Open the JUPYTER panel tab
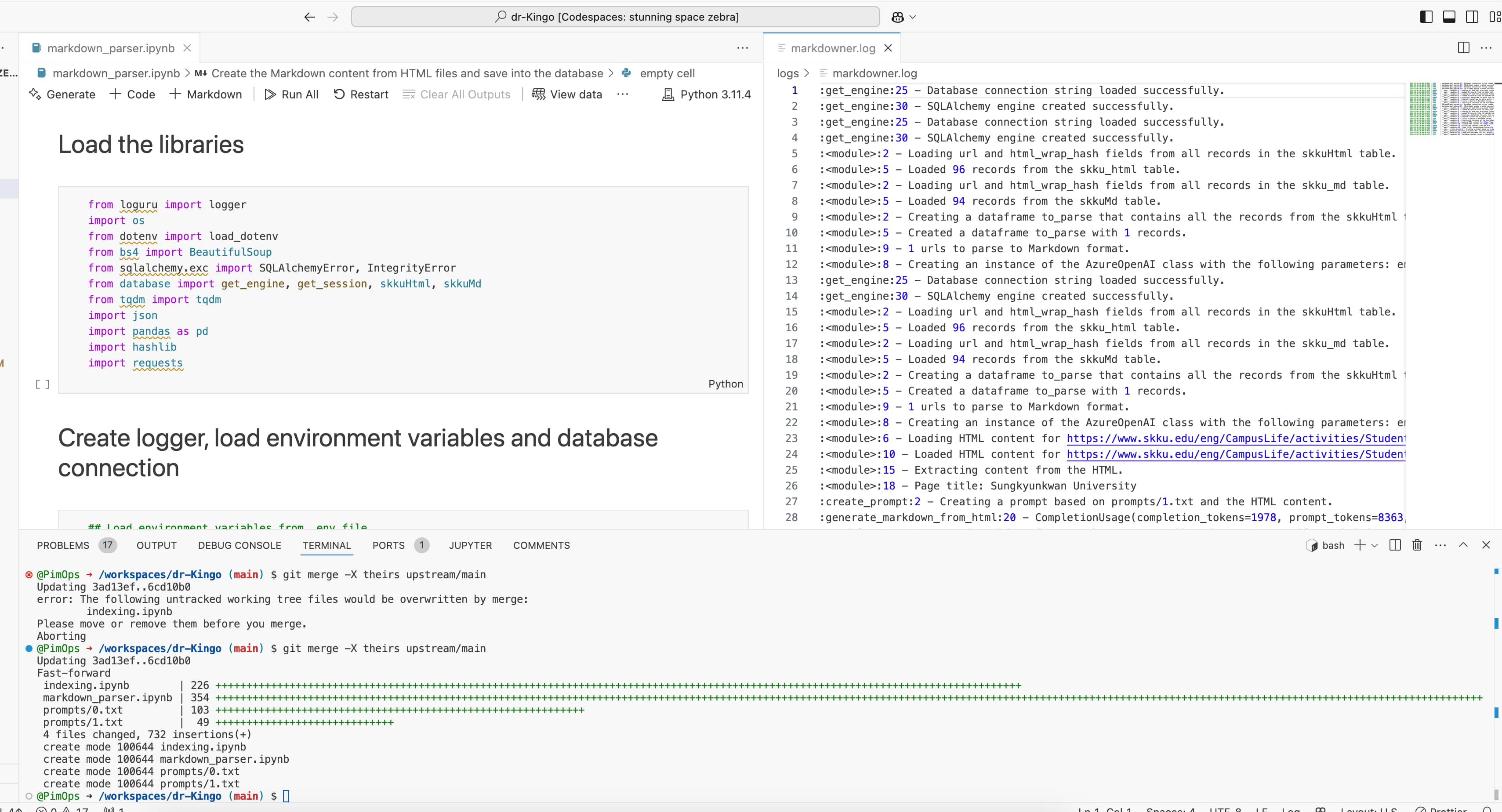 (470, 545)
